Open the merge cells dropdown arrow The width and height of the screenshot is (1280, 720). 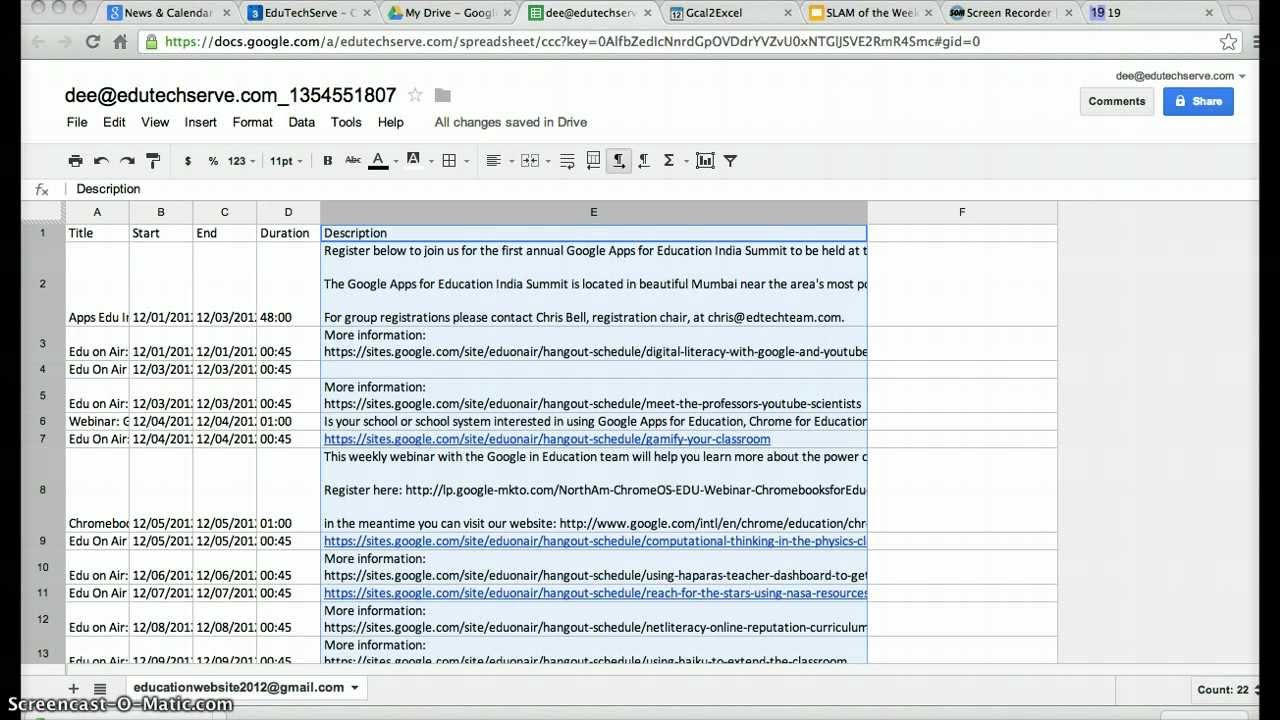coord(549,161)
